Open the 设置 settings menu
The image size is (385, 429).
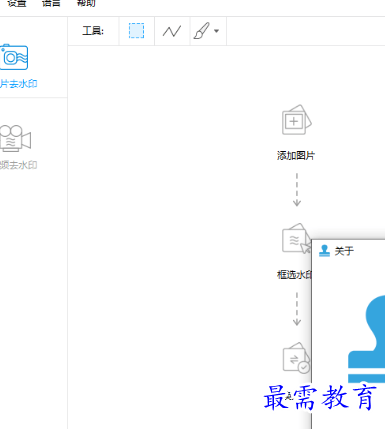[17, 3]
